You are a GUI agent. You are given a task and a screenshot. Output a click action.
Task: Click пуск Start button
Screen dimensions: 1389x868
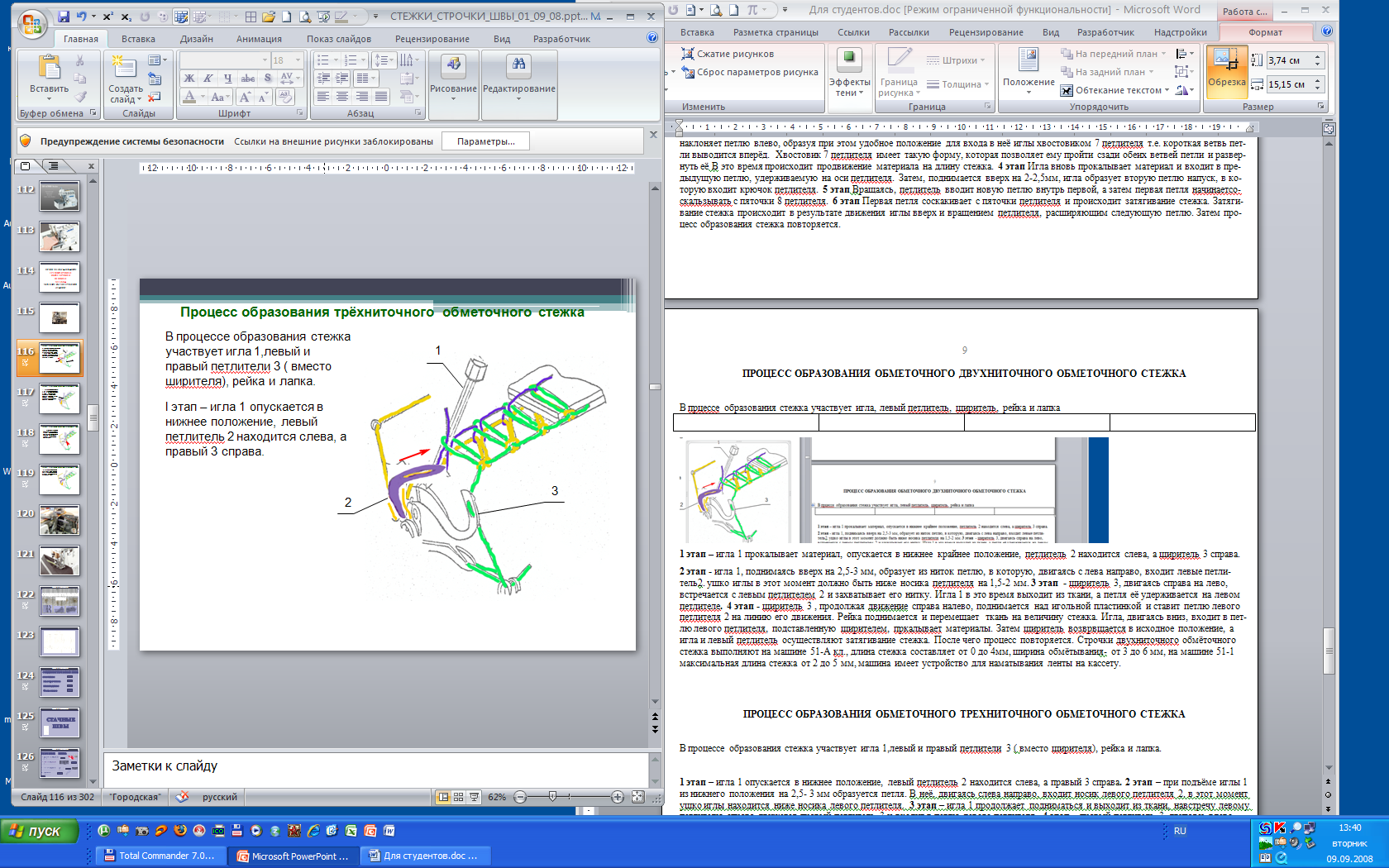pyautogui.click(x=39, y=831)
